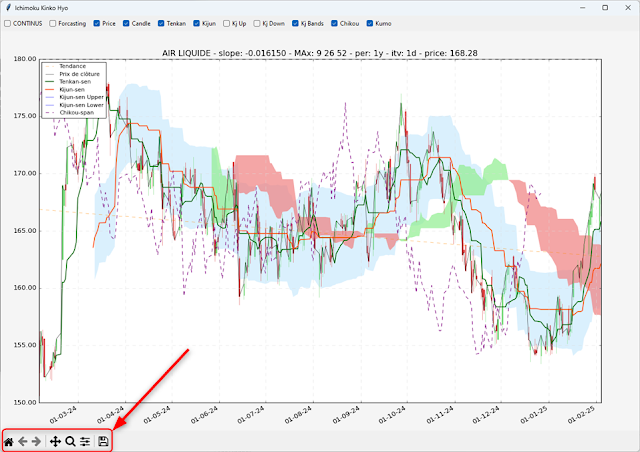Click the Home reset view icon
This screenshot has width=640, height=452.
coord(9,441)
